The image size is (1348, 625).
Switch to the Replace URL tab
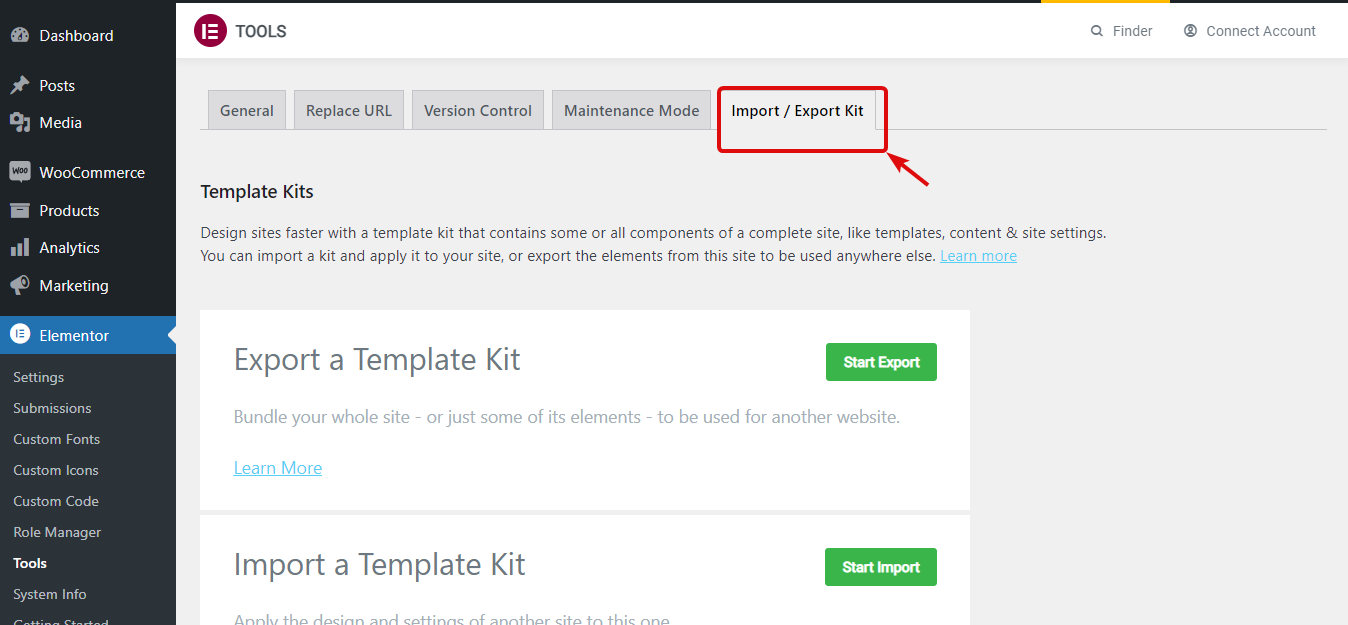click(349, 110)
